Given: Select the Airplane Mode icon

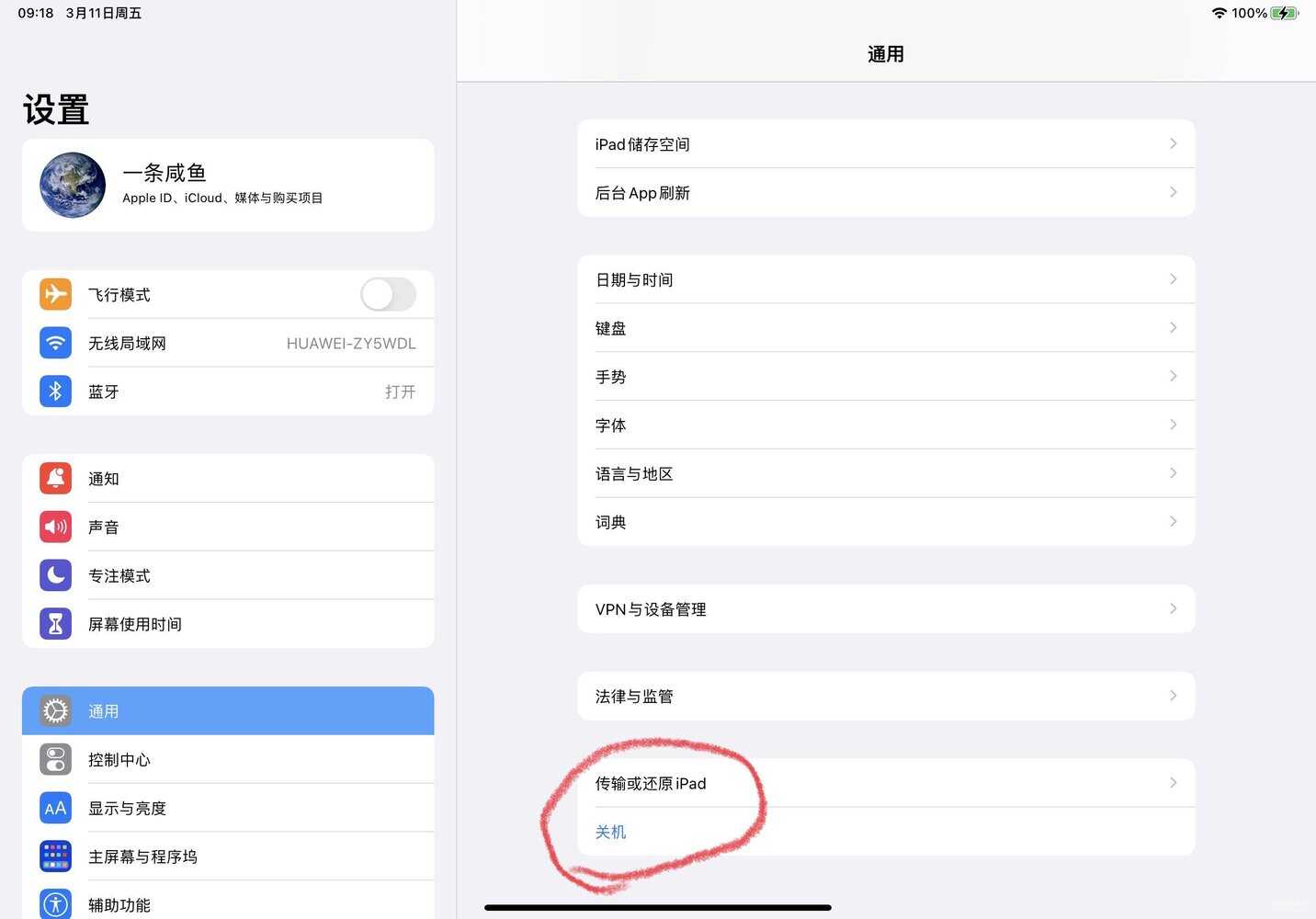Looking at the screenshot, I should [55, 294].
